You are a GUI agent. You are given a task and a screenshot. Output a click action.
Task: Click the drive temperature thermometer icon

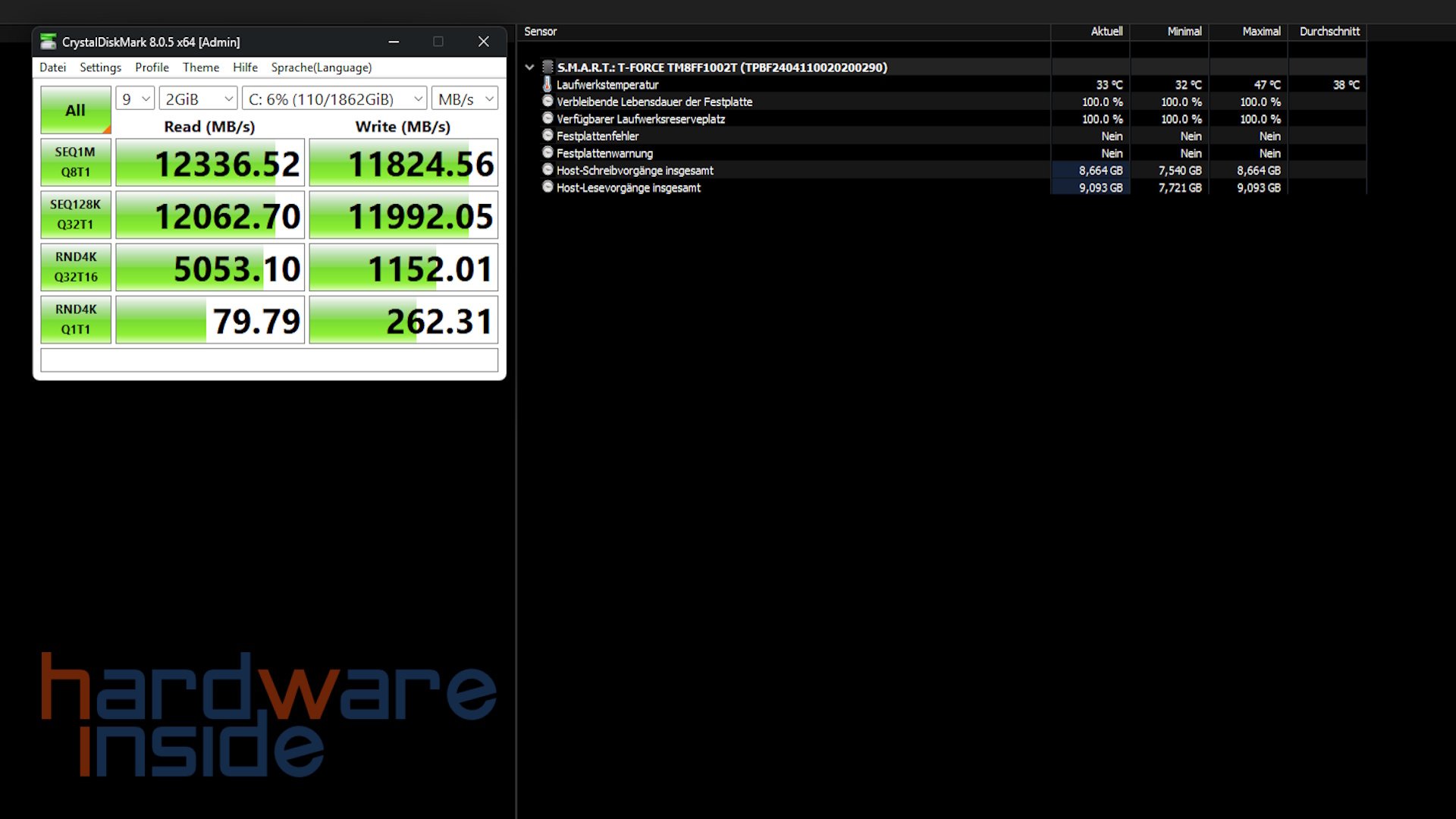(x=548, y=84)
